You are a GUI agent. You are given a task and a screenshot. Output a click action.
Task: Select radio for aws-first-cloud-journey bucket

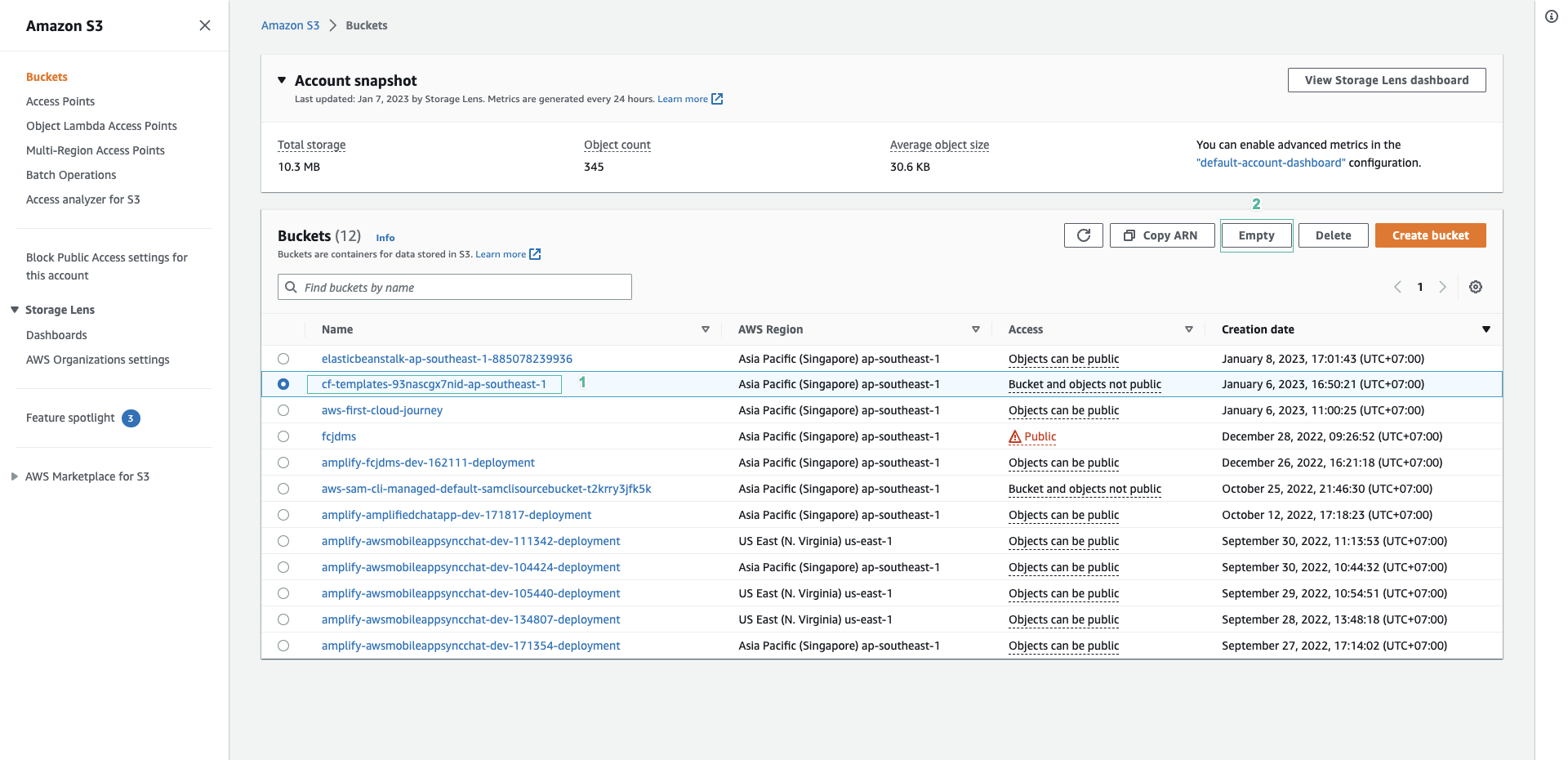pyautogui.click(x=283, y=410)
